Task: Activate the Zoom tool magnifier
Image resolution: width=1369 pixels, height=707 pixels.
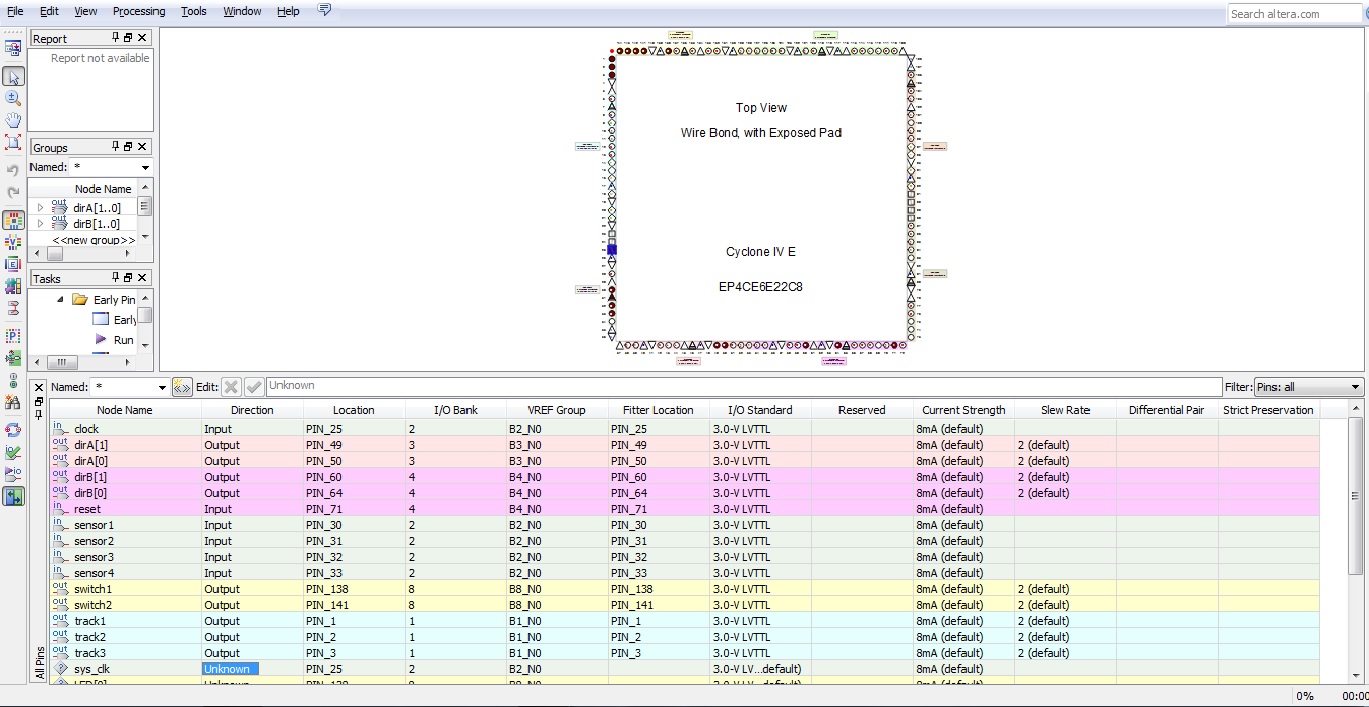Action: (x=13, y=98)
